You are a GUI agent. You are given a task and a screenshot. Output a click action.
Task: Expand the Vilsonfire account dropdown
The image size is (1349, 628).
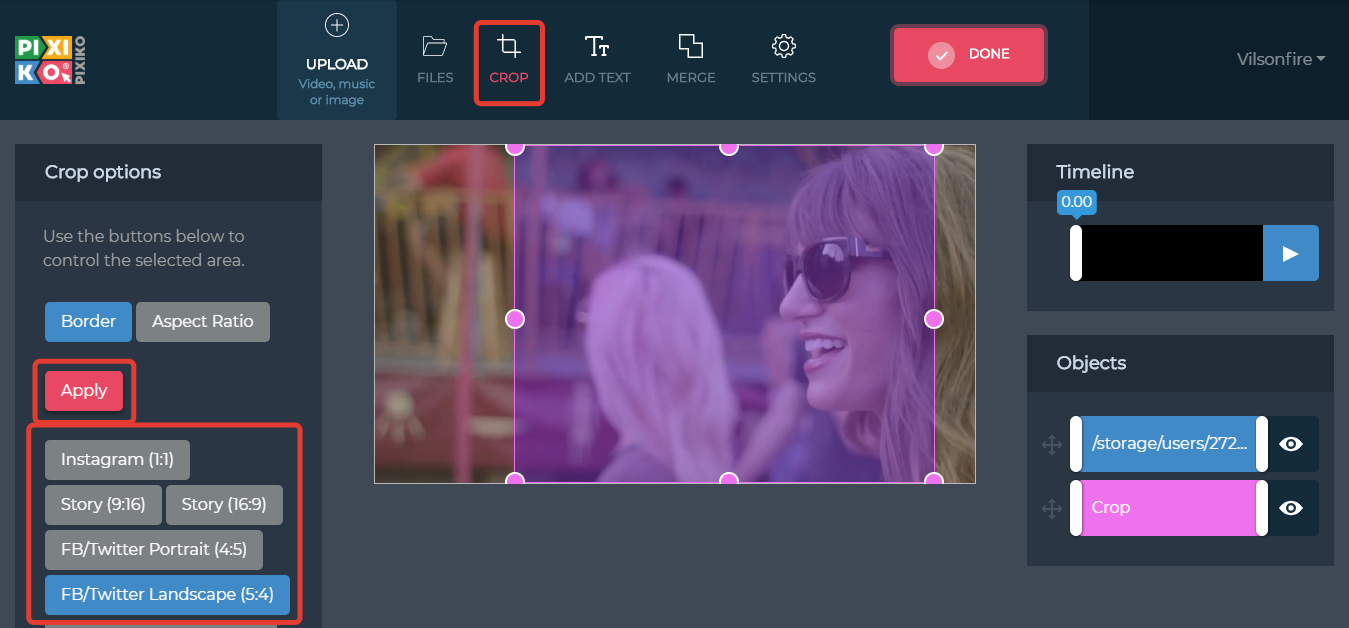[x=1281, y=59]
